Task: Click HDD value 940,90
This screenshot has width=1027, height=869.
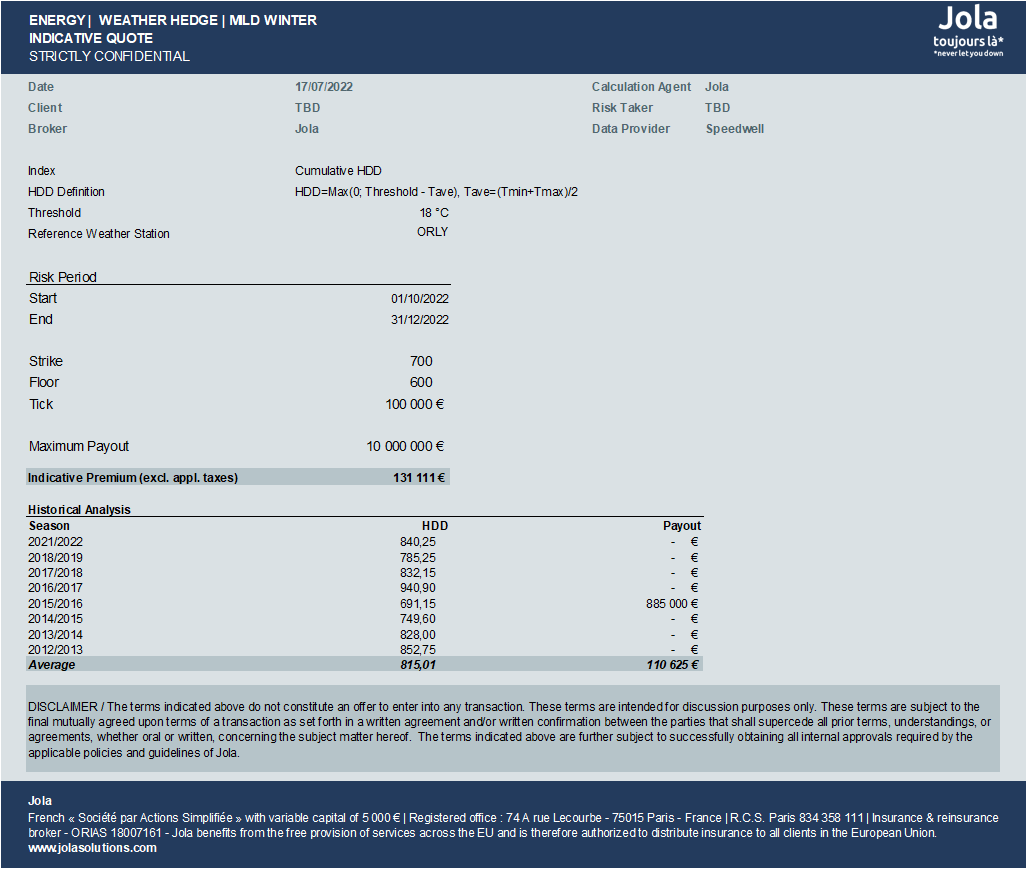Action: tap(418, 588)
